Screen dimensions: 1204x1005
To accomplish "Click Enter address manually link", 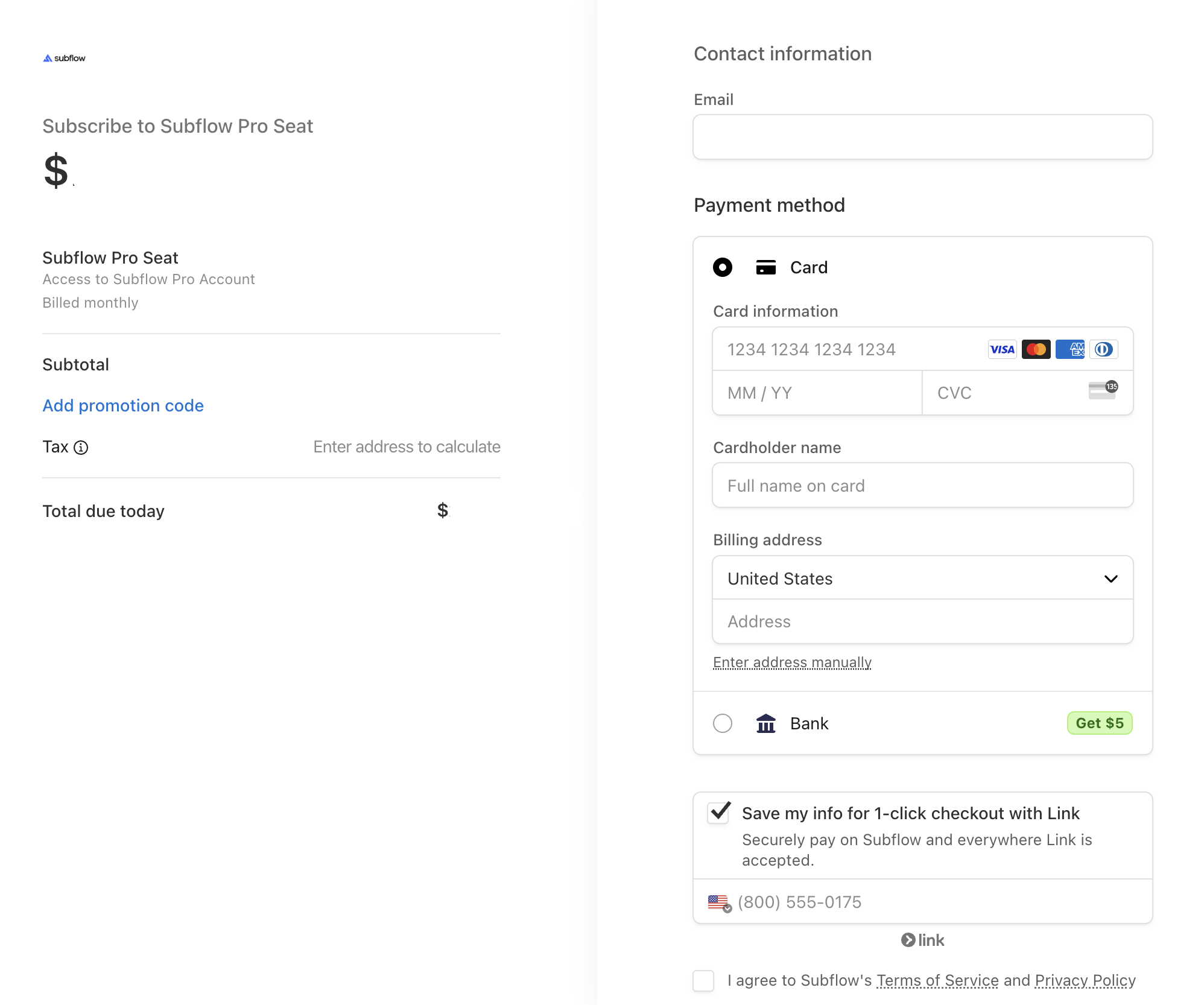I will click(792, 662).
